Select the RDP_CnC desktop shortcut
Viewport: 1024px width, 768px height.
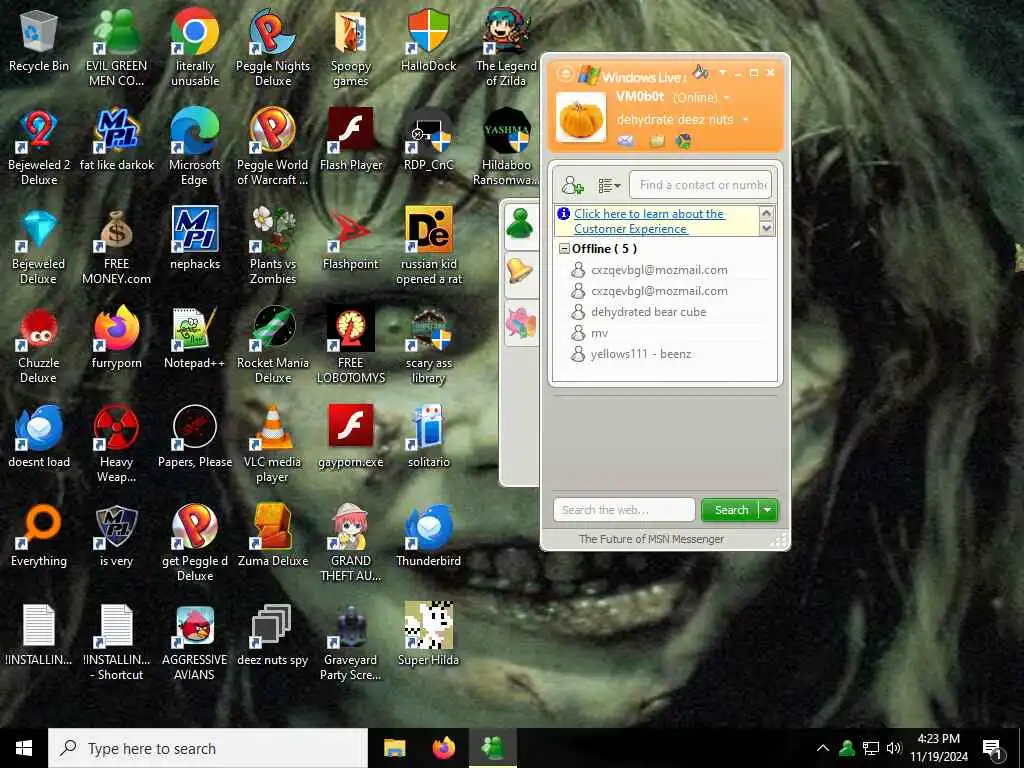pos(428,140)
